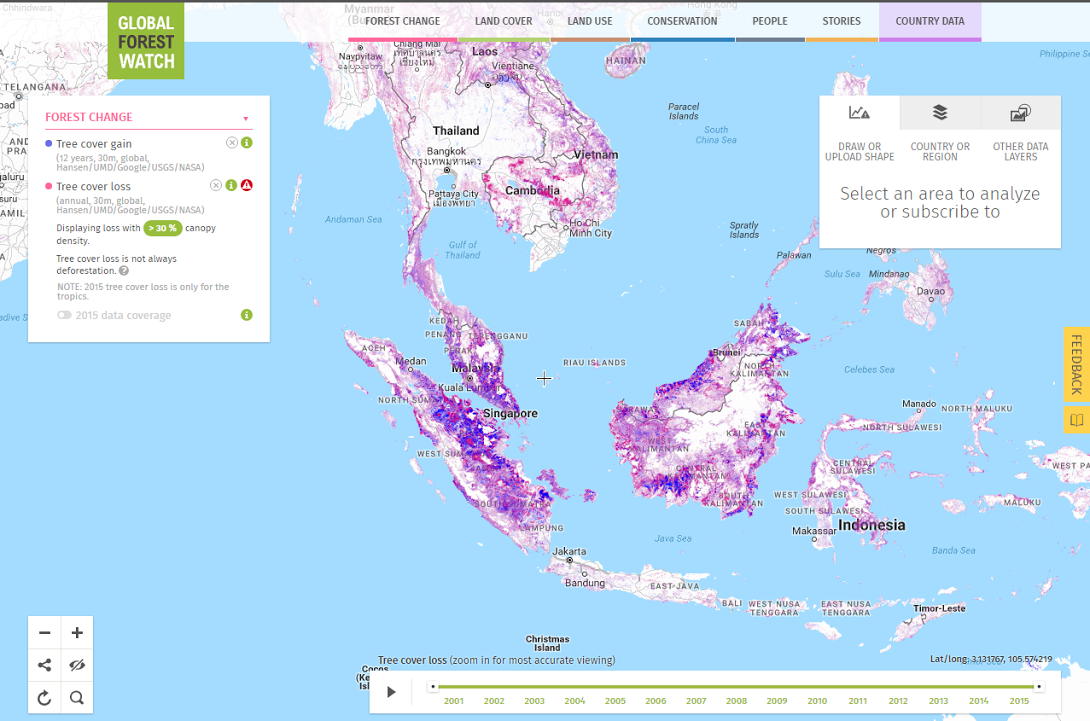Open the Conservation menu
This screenshot has height=721, width=1090.
pyautogui.click(x=682, y=21)
